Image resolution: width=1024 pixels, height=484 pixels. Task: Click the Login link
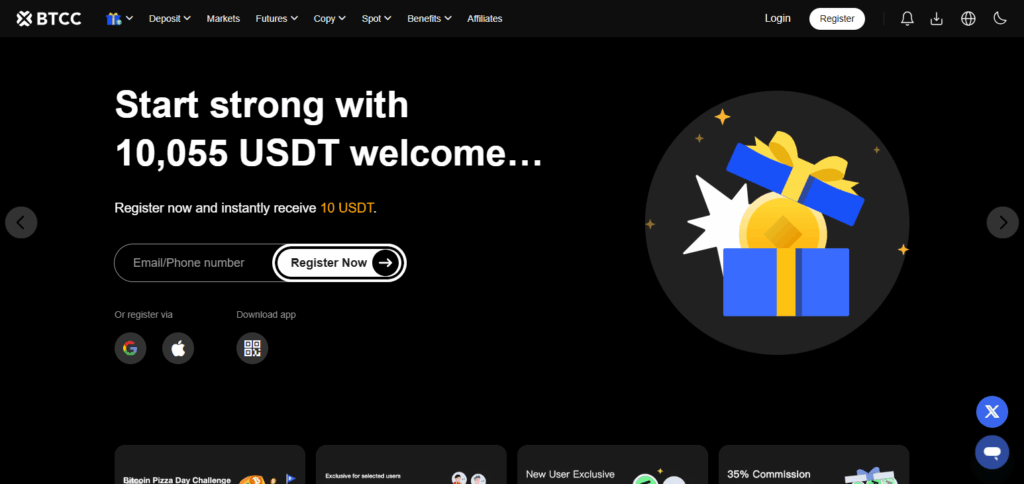point(777,18)
